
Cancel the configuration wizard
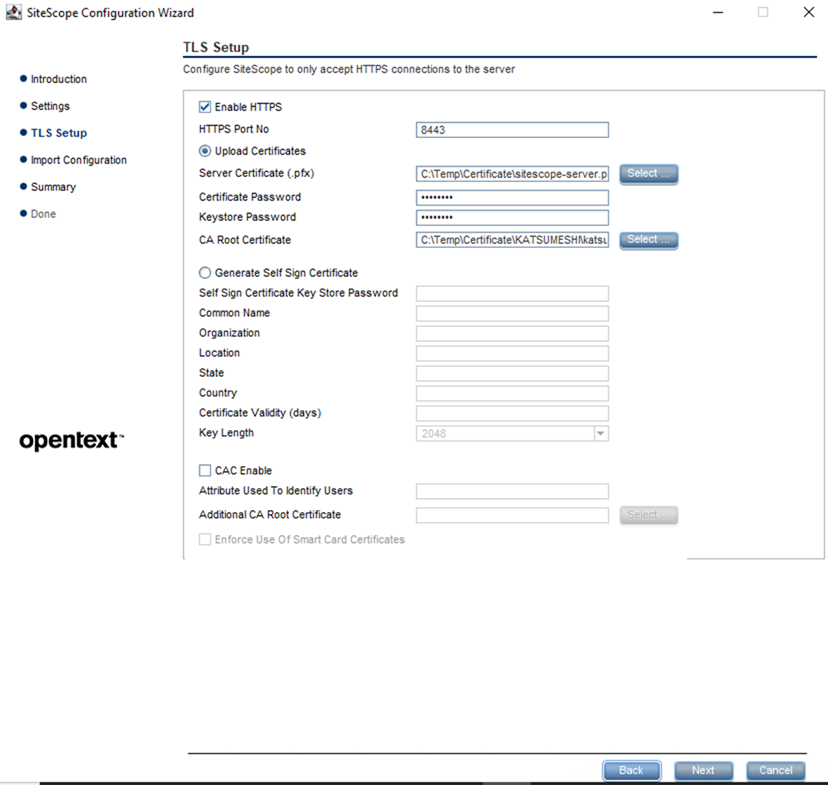[x=776, y=770]
